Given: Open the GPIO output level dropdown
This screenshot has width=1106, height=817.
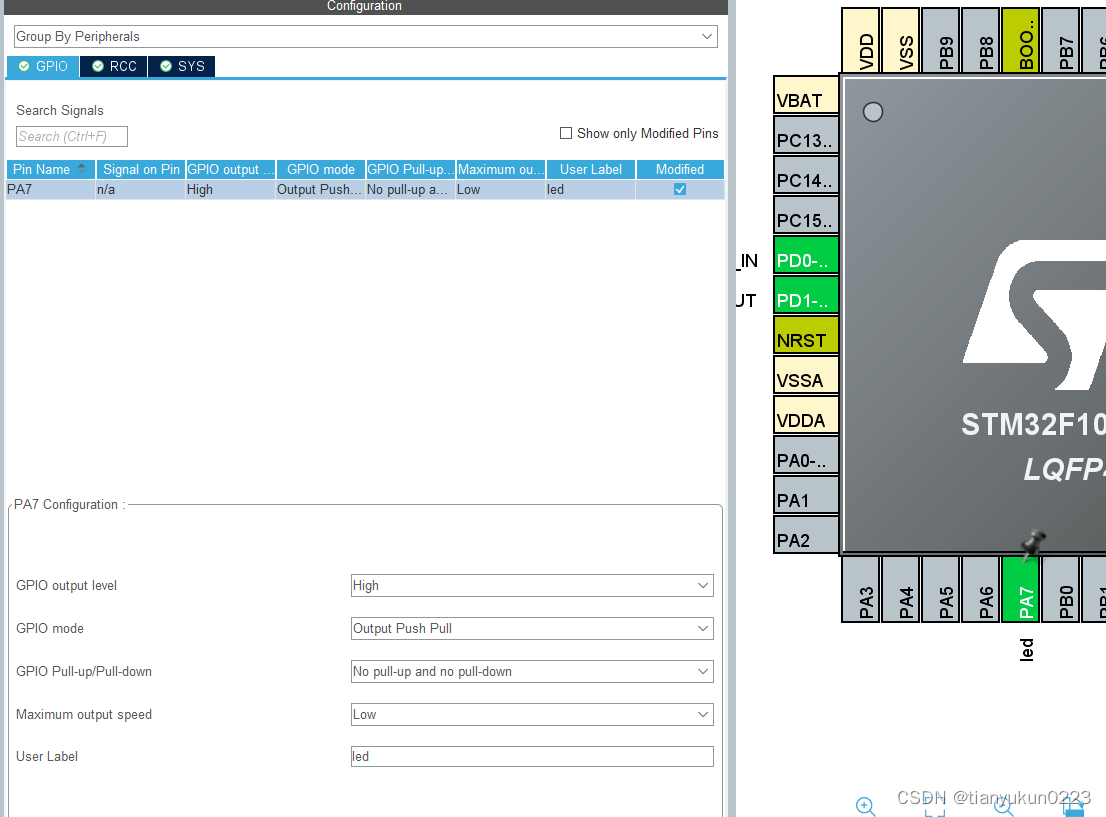Looking at the screenshot, I should (532, 586).
